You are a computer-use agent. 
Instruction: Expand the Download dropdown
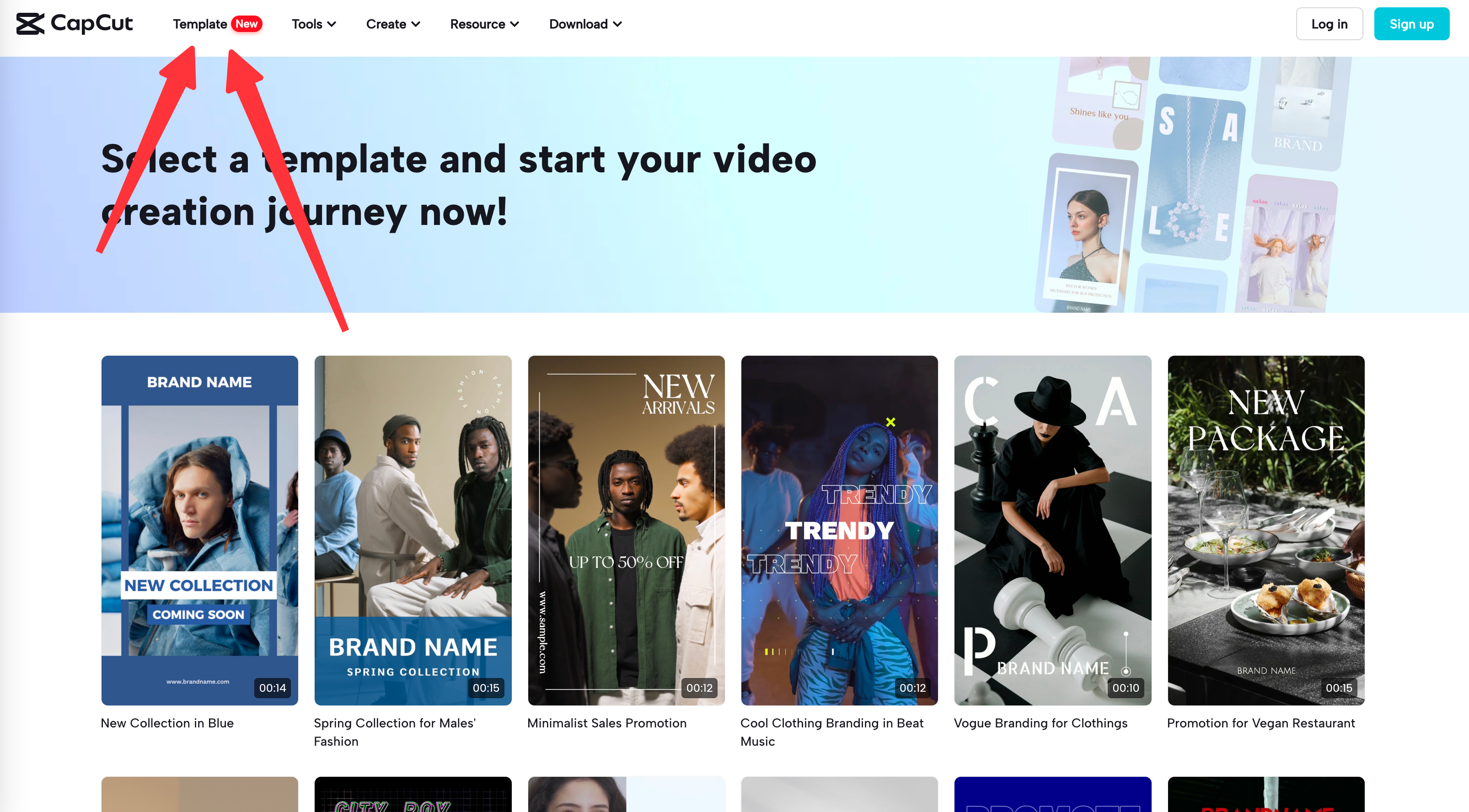click(x=585, y=24)
